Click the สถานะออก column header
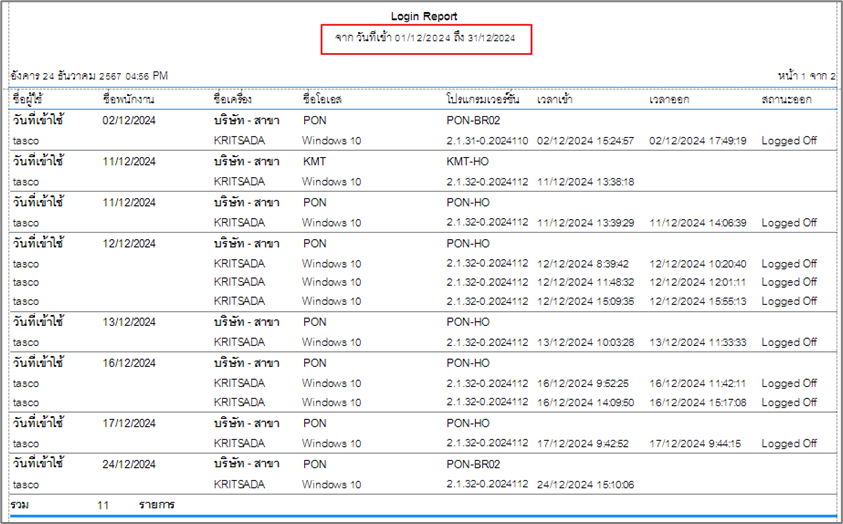 786,100
